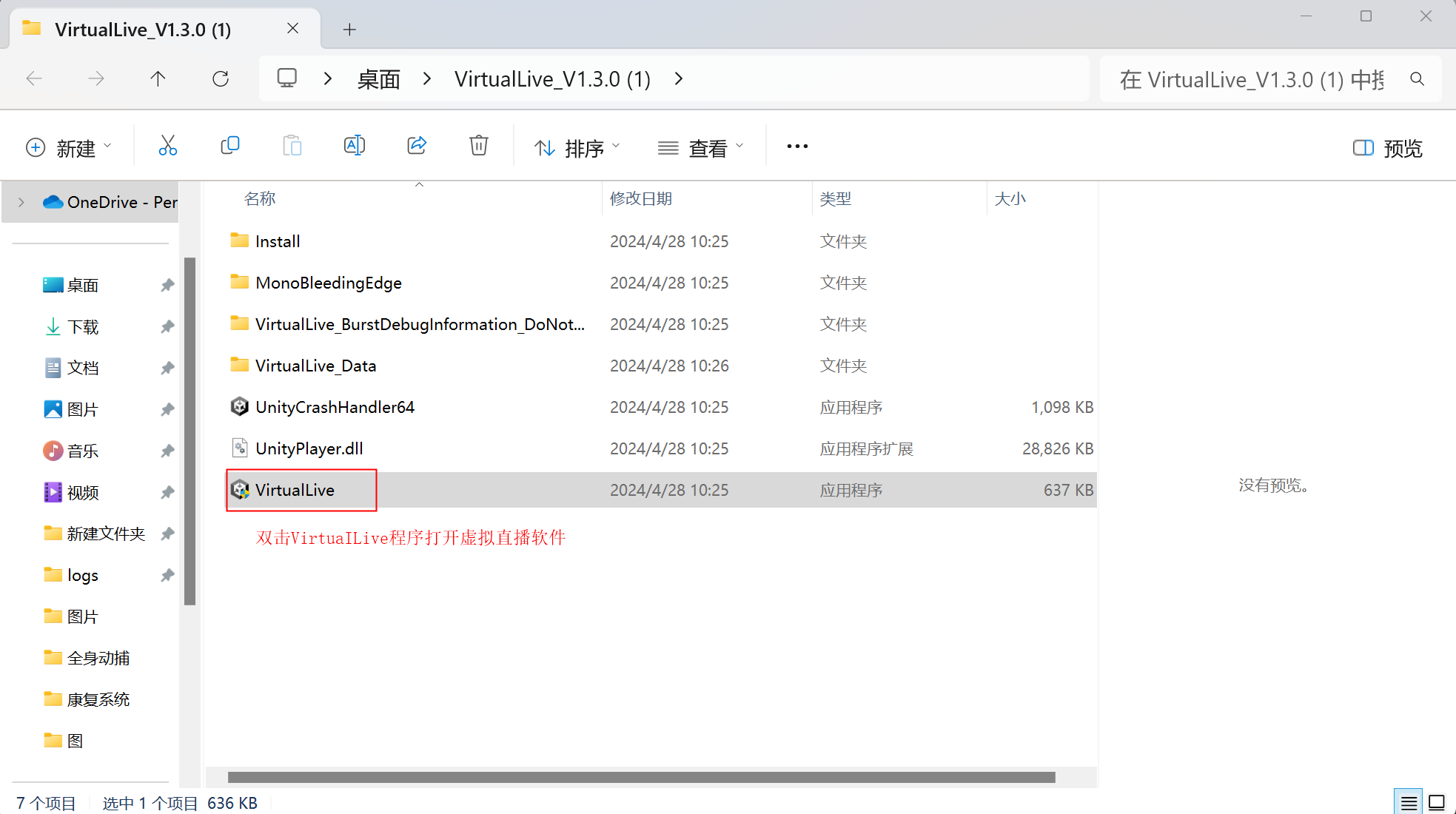Go up one directory level
This screenshot has height=814, width=1456.
point(158,78)
